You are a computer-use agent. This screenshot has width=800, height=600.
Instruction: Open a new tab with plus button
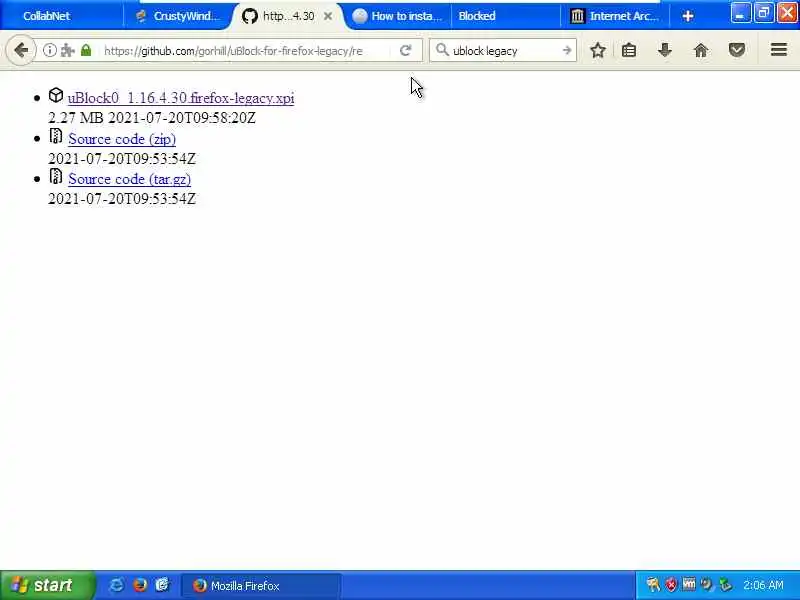coord(688,16)
